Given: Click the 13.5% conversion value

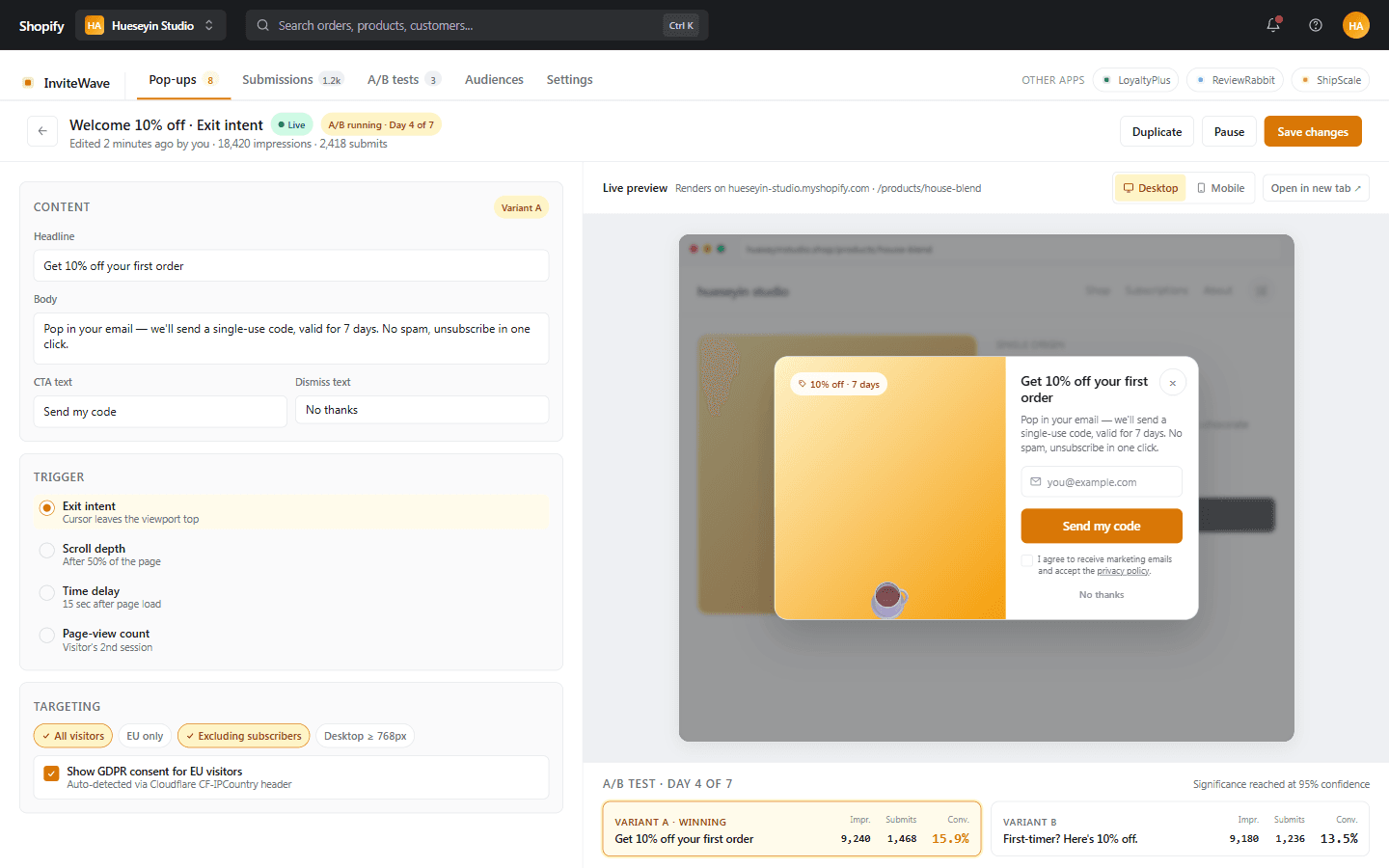Looking at the screenshot, I should [1339, 838].
